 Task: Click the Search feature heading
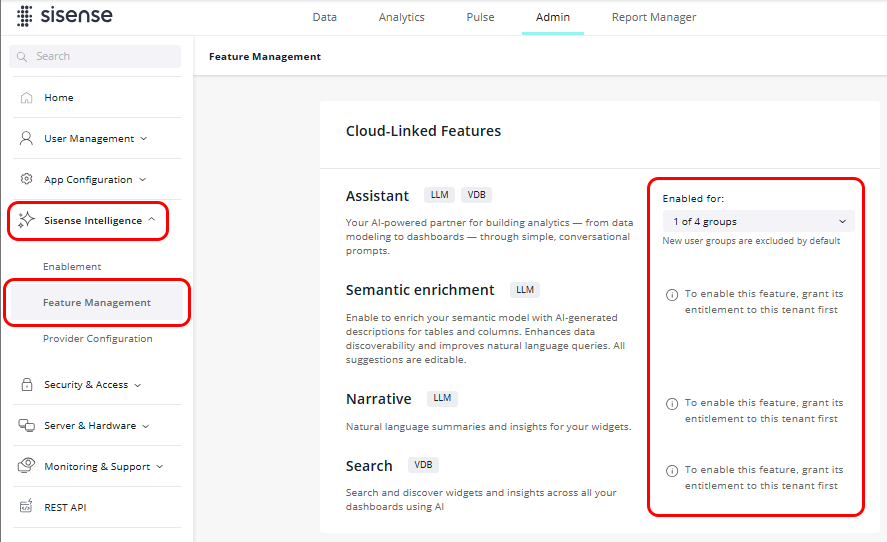(369, 466)
